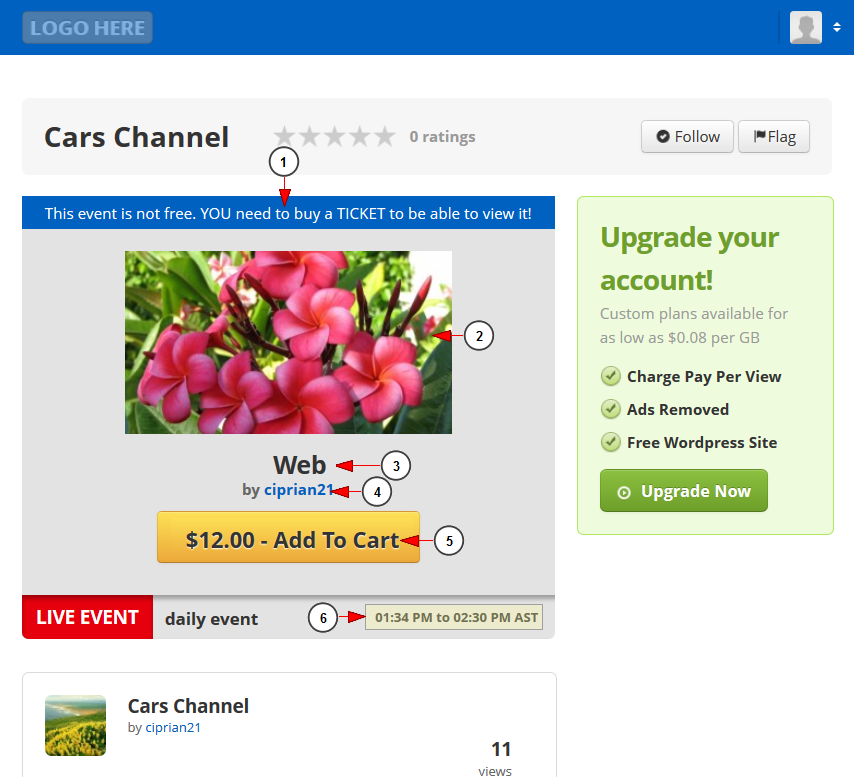Click the LIVE EVENT badge

pyautogui.click(x=88, y=617)
